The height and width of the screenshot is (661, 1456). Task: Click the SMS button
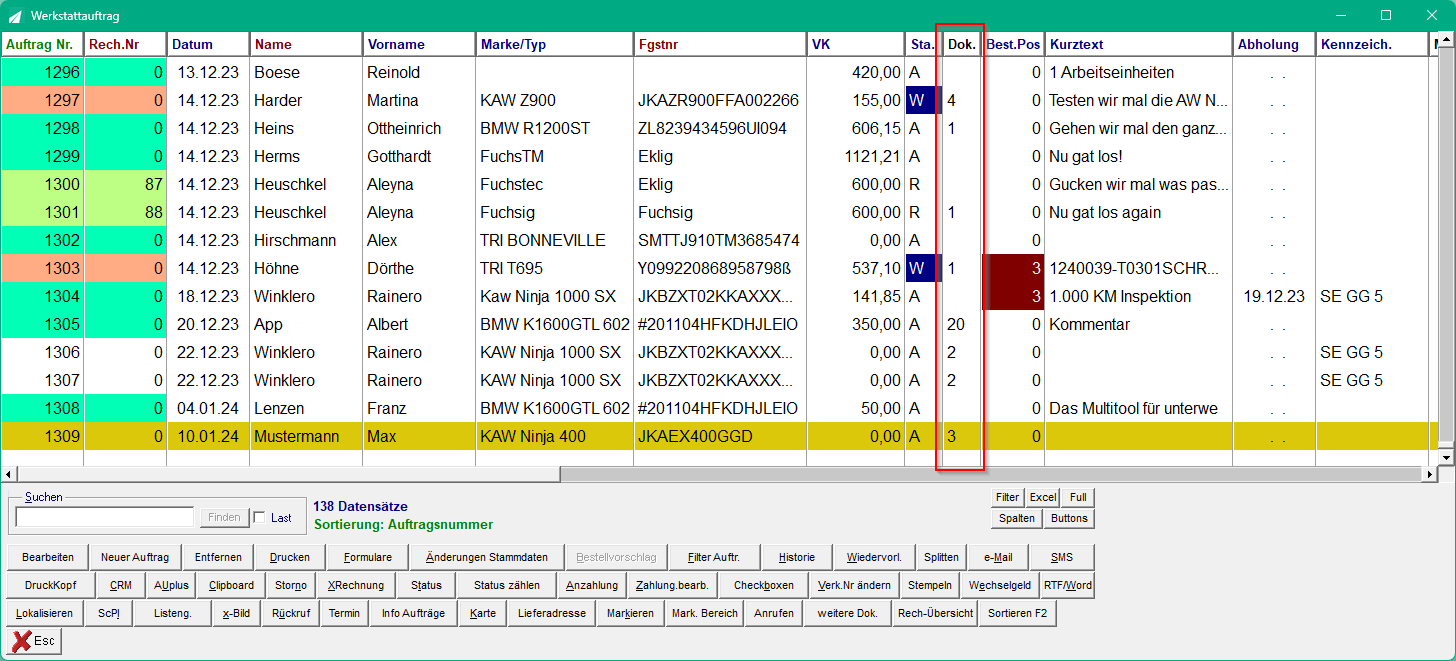point(1062,557)
